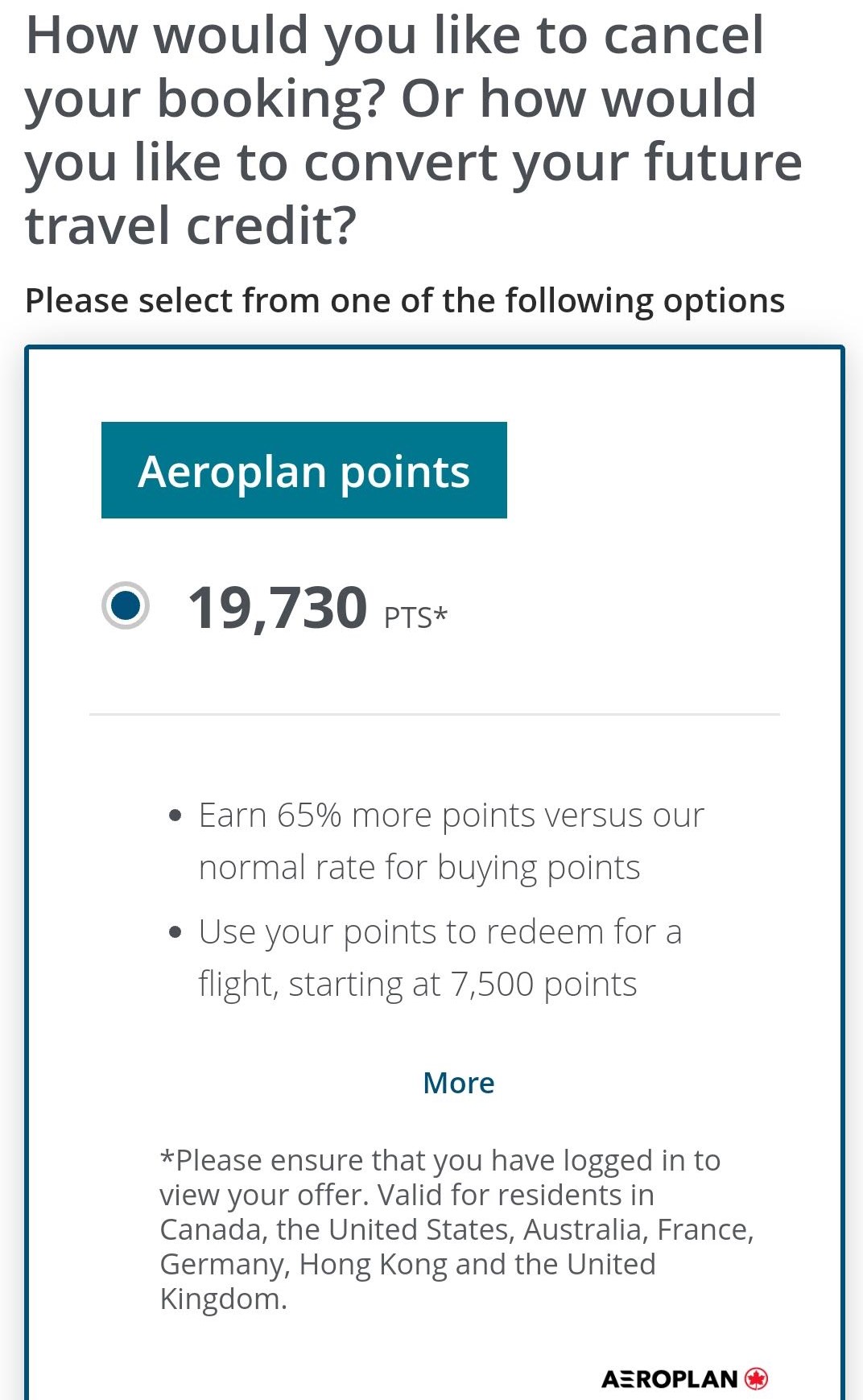Click the normal rate for buying points line
This screenshot has width=863, height=1400.
pyautogui.click(x=419, y=868)
